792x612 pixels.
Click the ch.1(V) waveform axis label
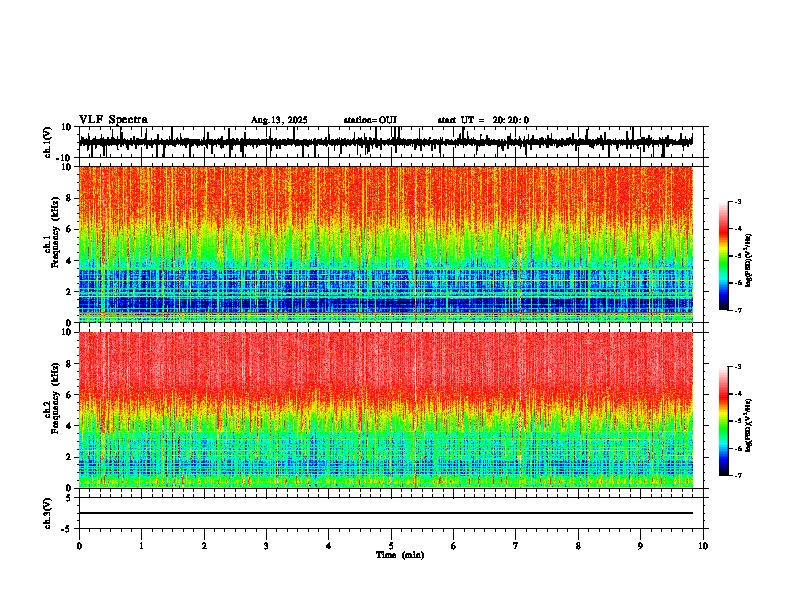click(49, 142)
